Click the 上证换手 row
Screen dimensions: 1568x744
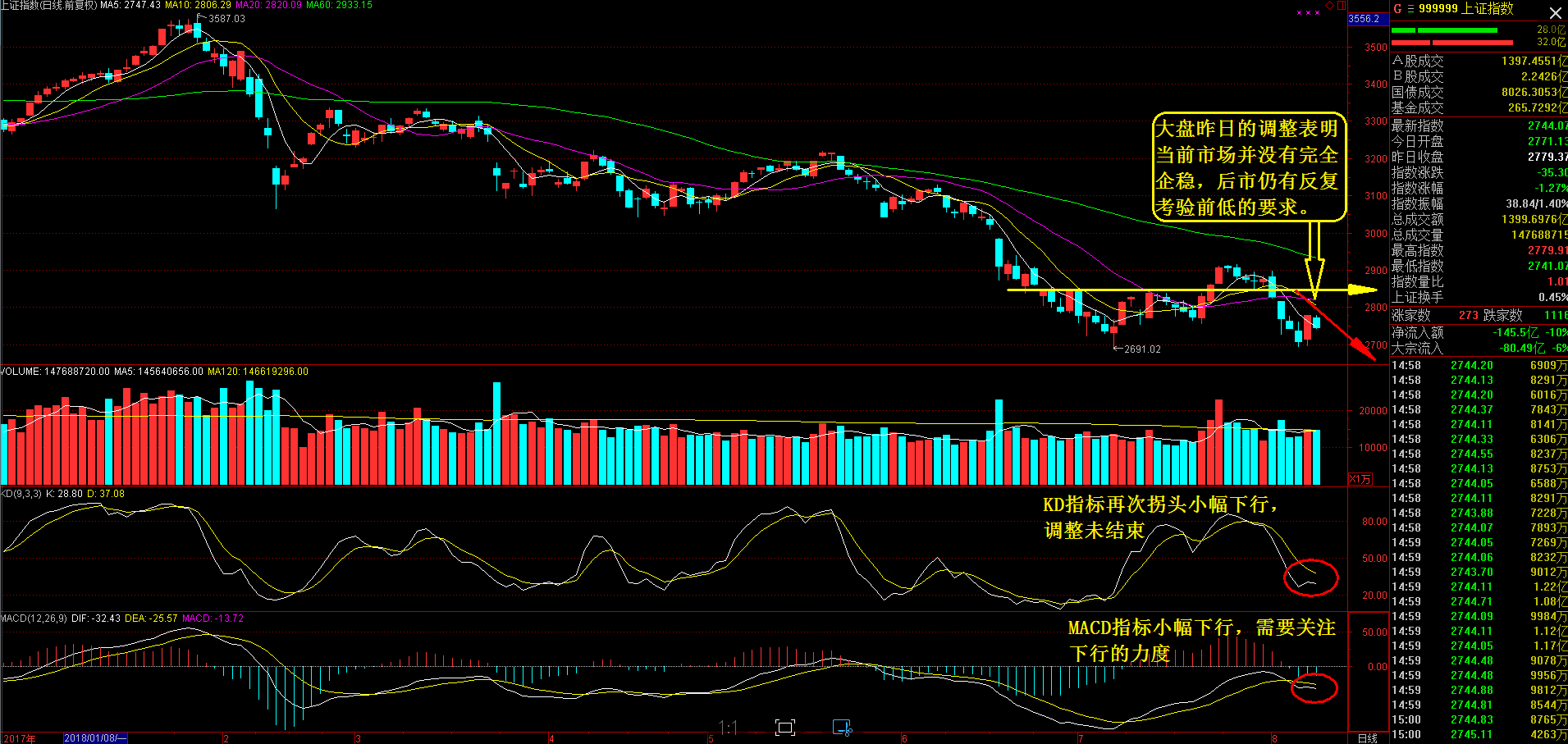point(1479,298)
